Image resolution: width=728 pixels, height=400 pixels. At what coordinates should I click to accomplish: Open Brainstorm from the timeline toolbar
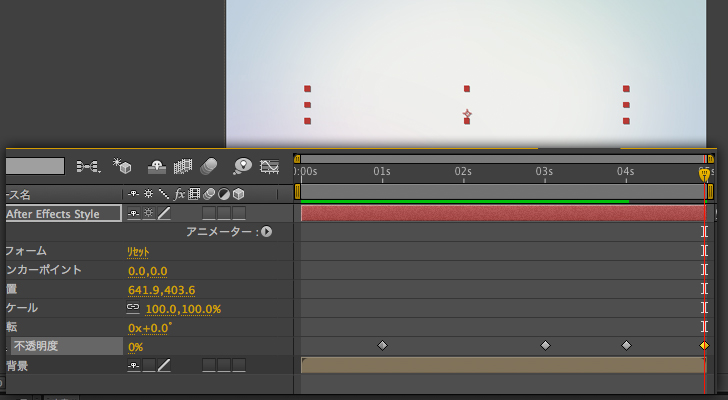pos(243,166)
